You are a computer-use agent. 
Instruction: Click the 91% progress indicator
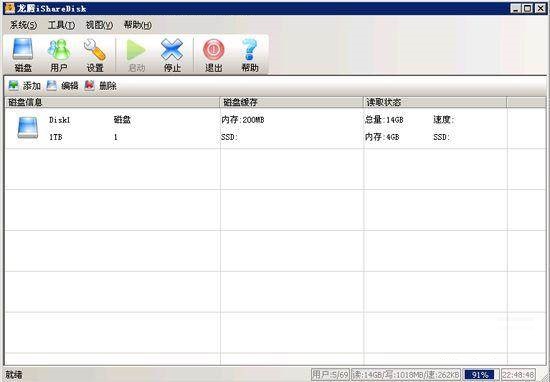[480, 375]
